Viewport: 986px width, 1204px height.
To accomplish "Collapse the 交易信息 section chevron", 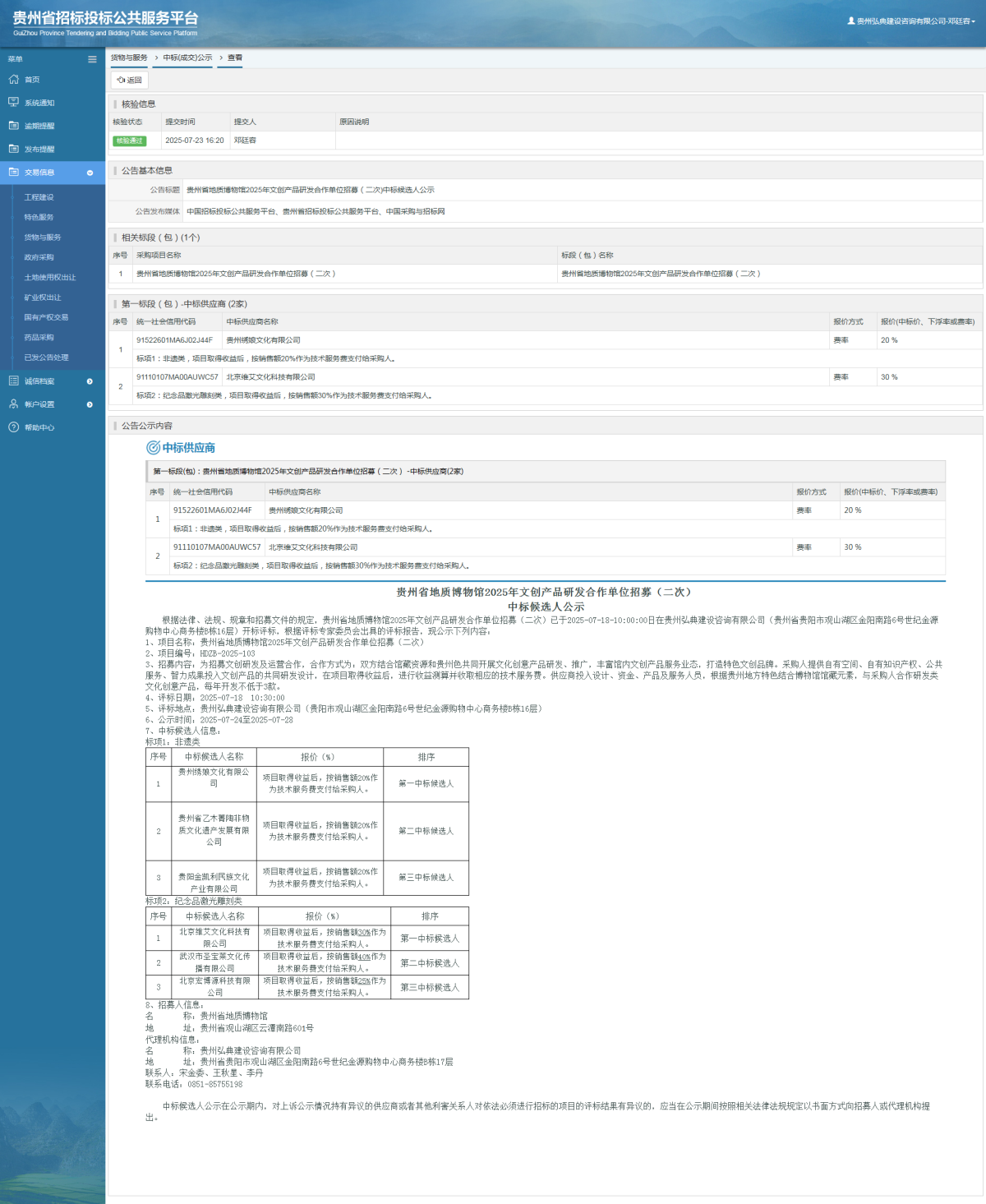I will point(90,173).
